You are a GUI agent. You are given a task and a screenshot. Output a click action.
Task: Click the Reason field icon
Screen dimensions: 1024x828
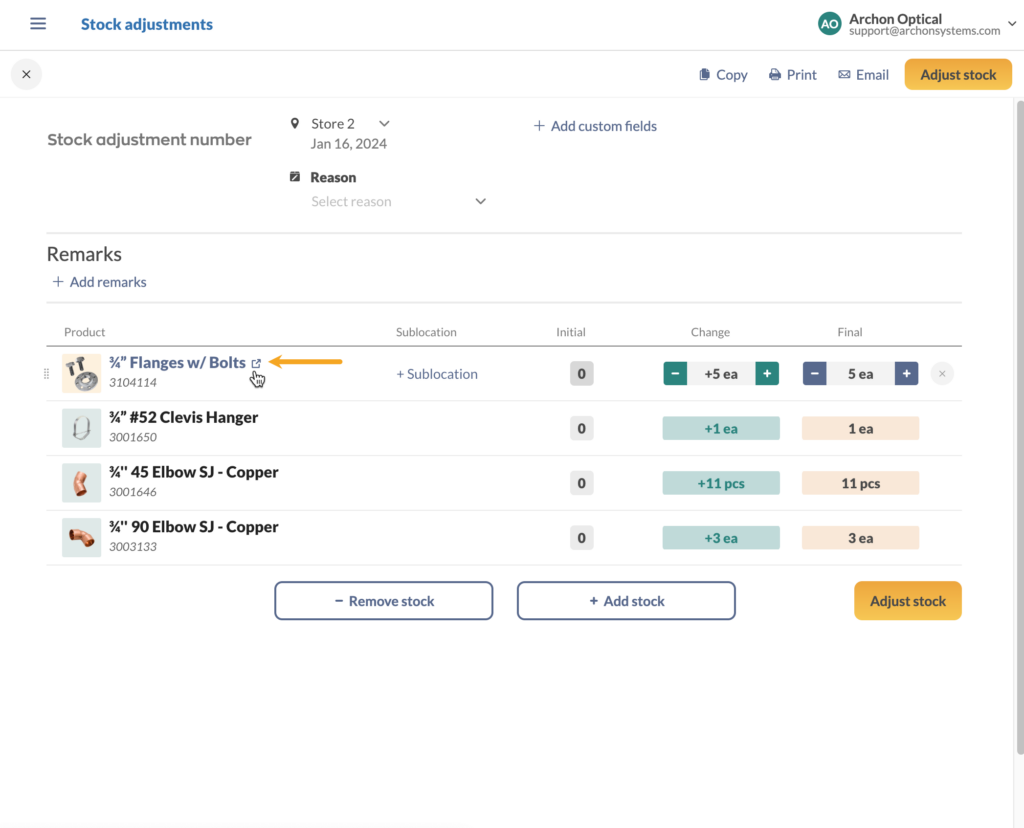coord(294,176)
